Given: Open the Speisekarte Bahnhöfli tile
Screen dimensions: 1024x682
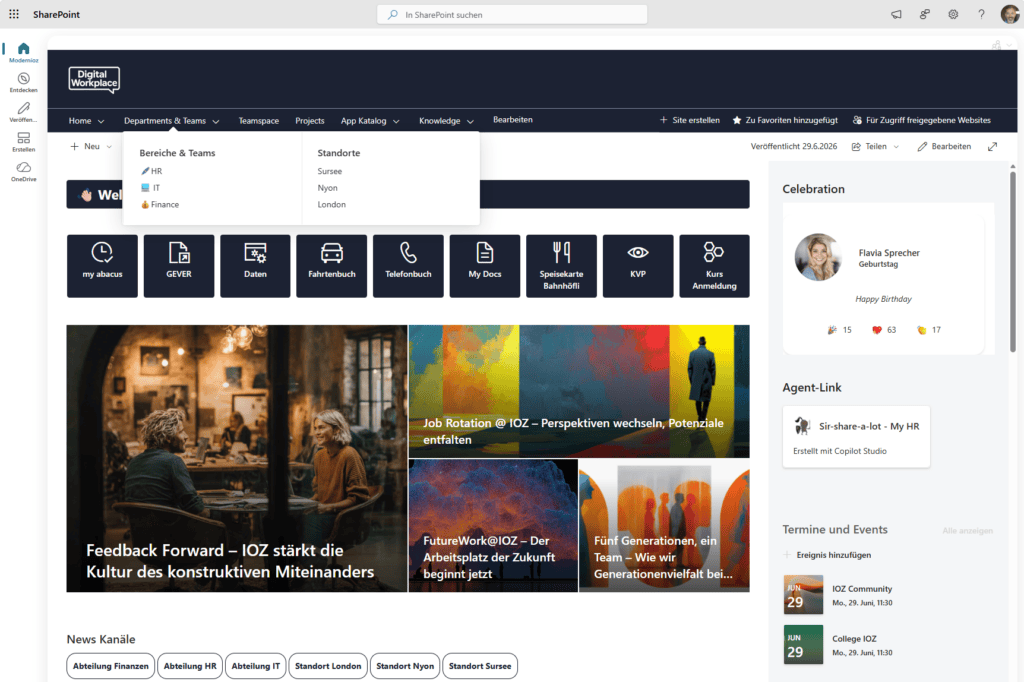Looking at the screenshot, I should coord(561,266).
